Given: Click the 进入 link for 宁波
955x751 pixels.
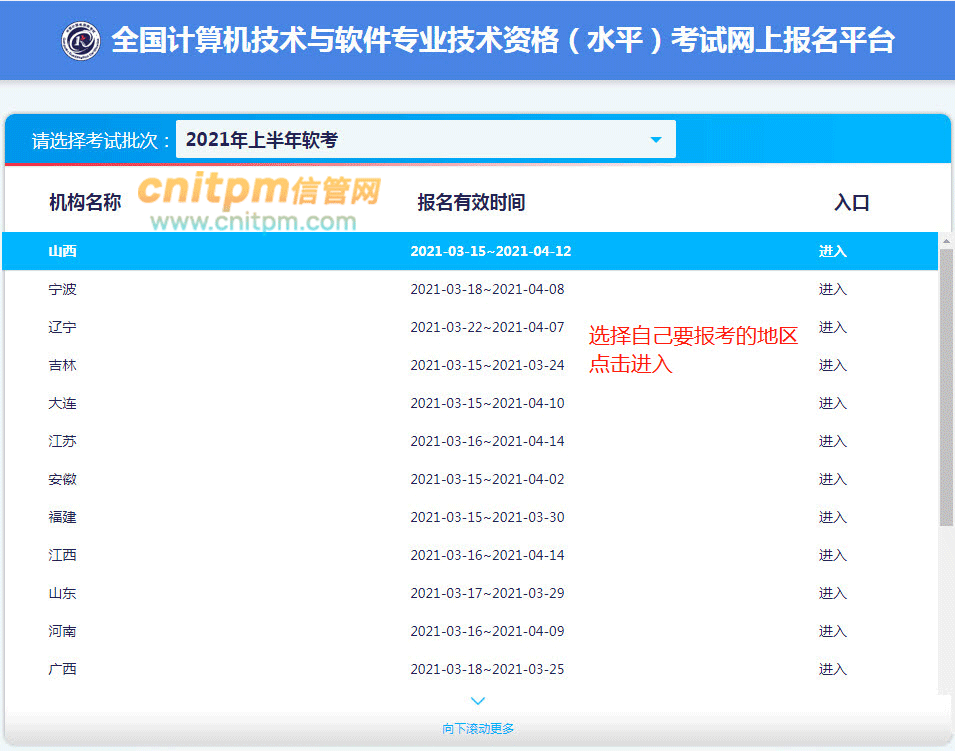Looking at the screenshot, I should coord(833,289).
